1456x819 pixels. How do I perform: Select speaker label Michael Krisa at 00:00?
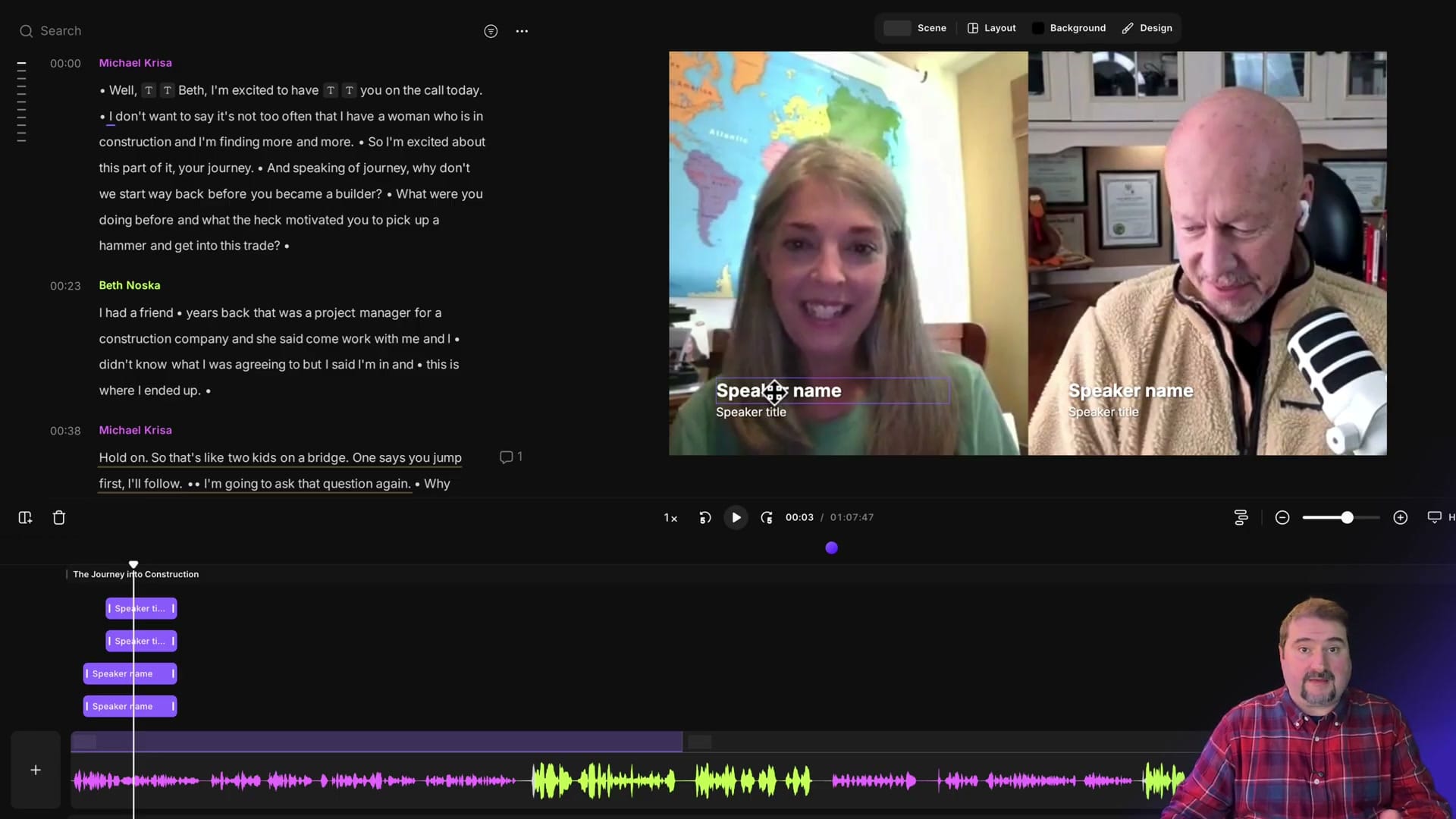tap(135, 63)
